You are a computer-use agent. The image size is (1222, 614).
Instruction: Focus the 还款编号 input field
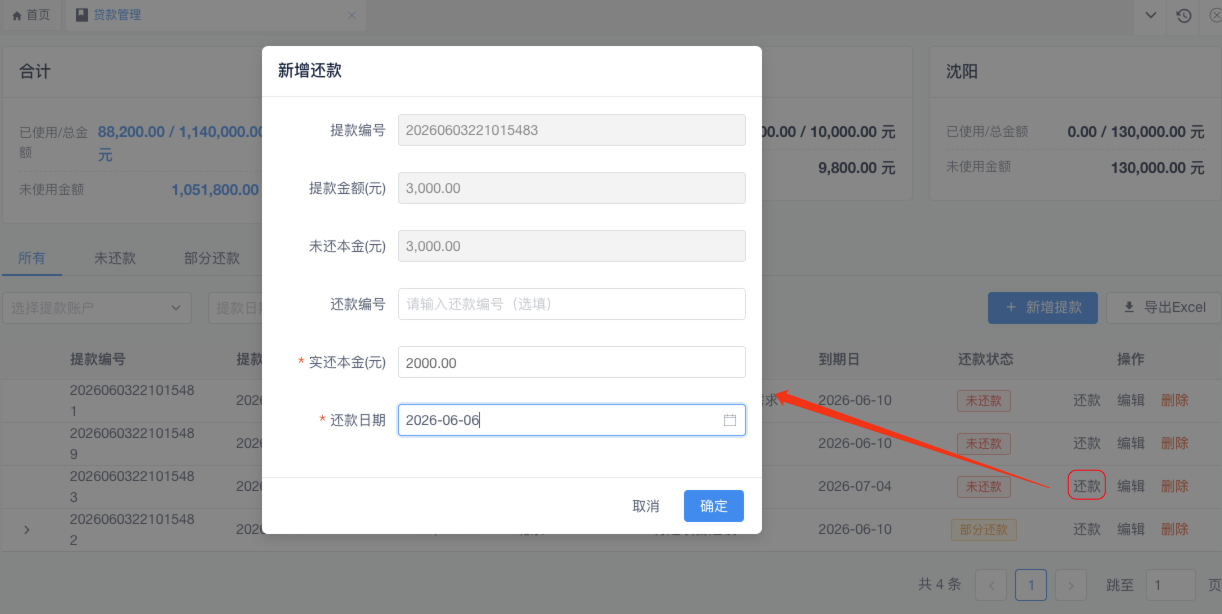[572, 304]
